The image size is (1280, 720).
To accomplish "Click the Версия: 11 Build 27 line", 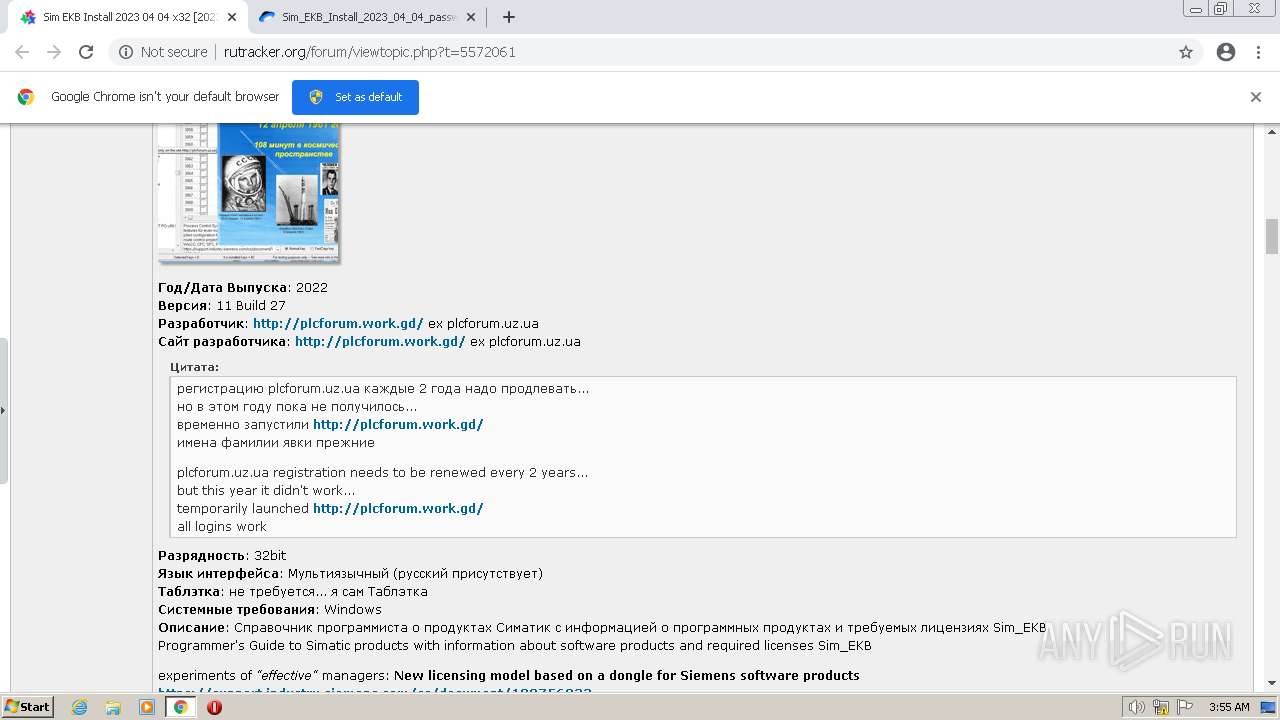I will tap(222, 305).
